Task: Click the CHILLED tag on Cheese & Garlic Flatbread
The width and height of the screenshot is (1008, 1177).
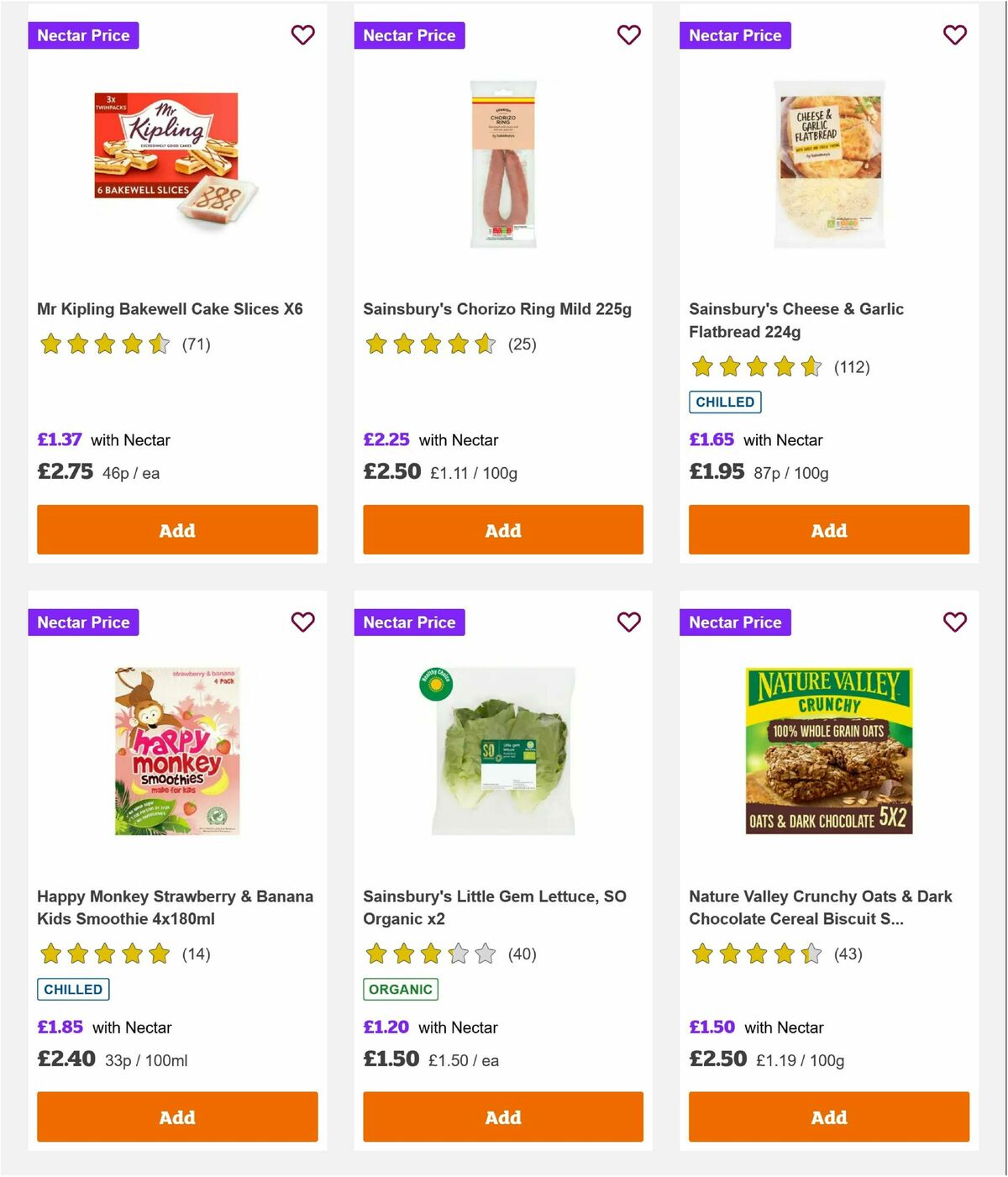Action: click(725, 402)
